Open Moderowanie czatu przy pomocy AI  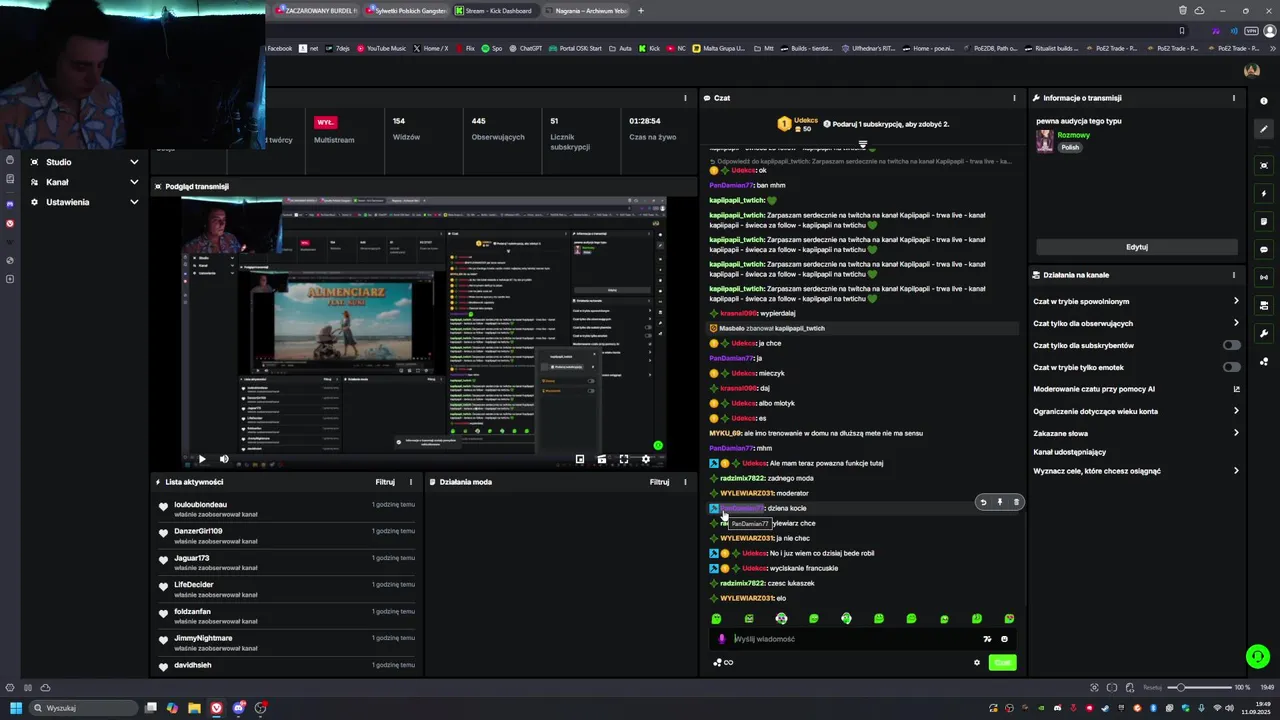1136,389
